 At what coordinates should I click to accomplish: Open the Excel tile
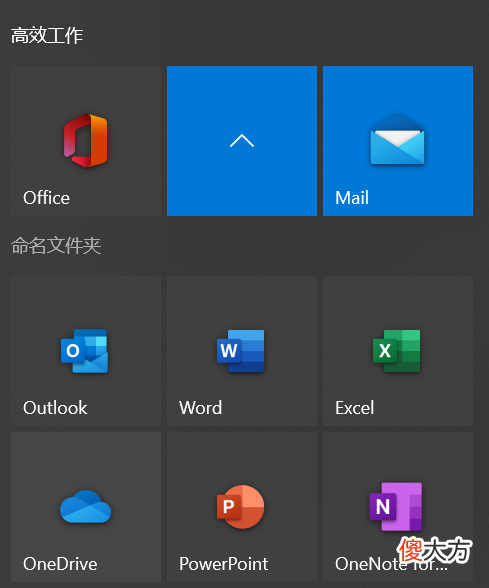click(398, 351)
